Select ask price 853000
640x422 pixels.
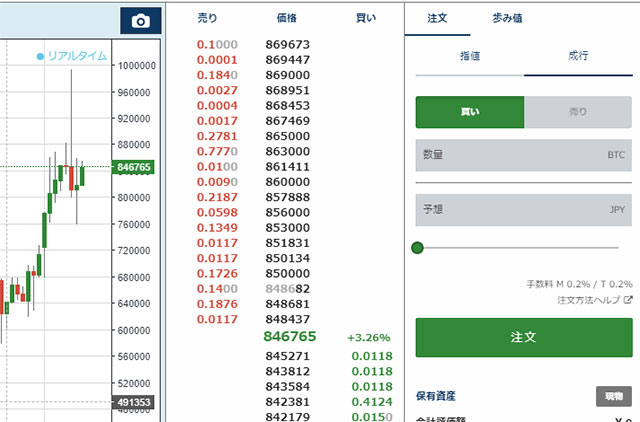tap(287, 228)
